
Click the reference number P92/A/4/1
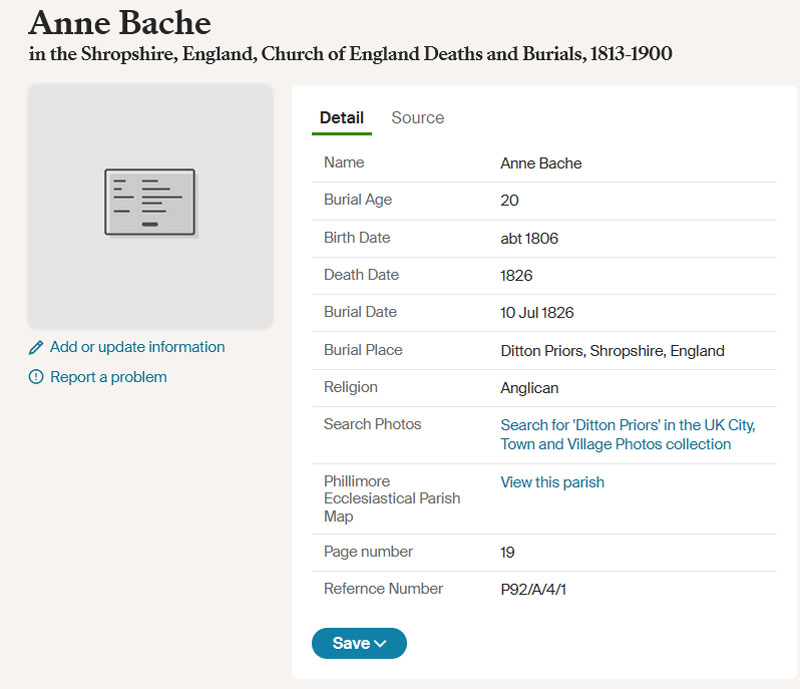point(533,589)
